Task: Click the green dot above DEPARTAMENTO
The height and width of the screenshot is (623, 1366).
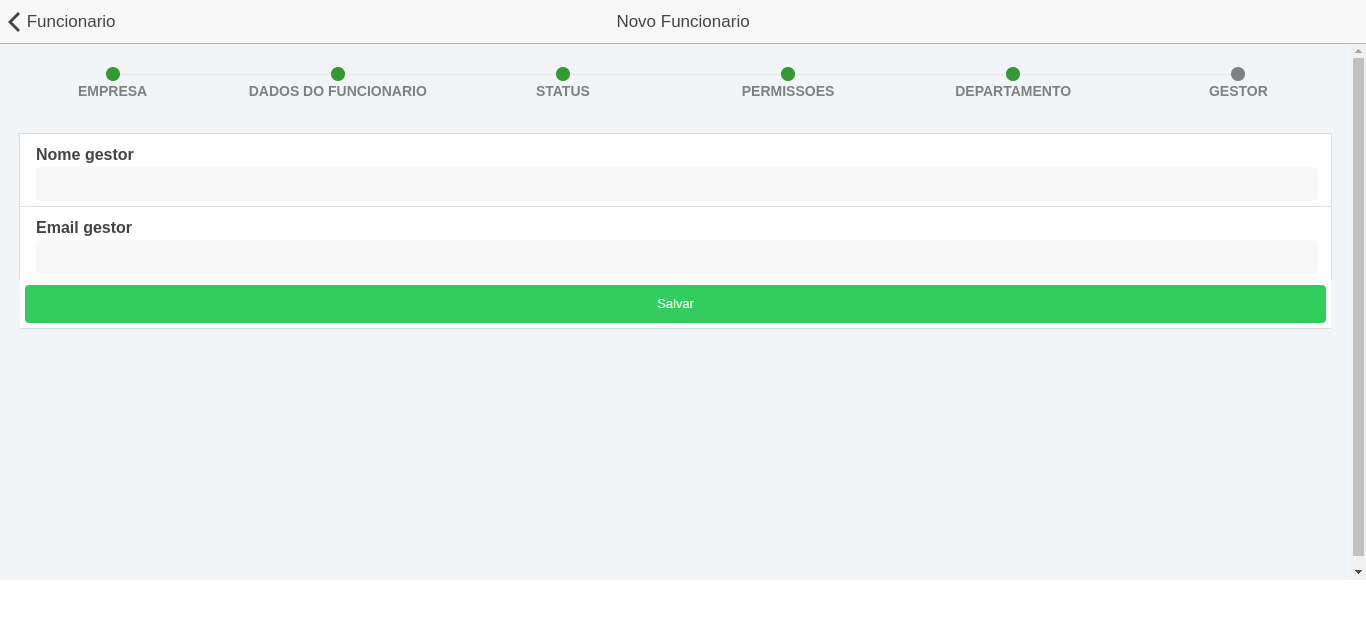Action: click(x=1013, y=74)
